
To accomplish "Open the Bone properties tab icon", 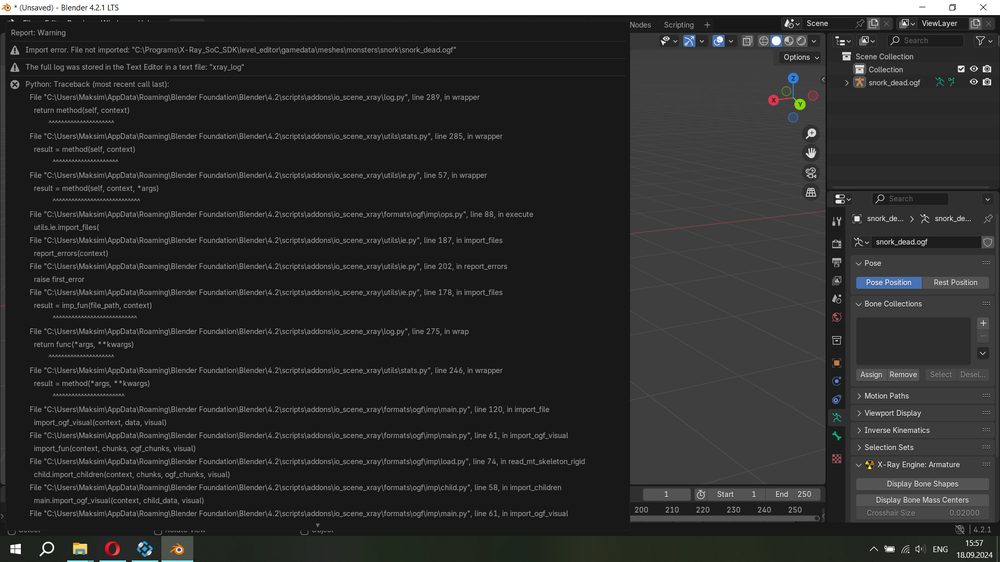I will pos(837,437).
